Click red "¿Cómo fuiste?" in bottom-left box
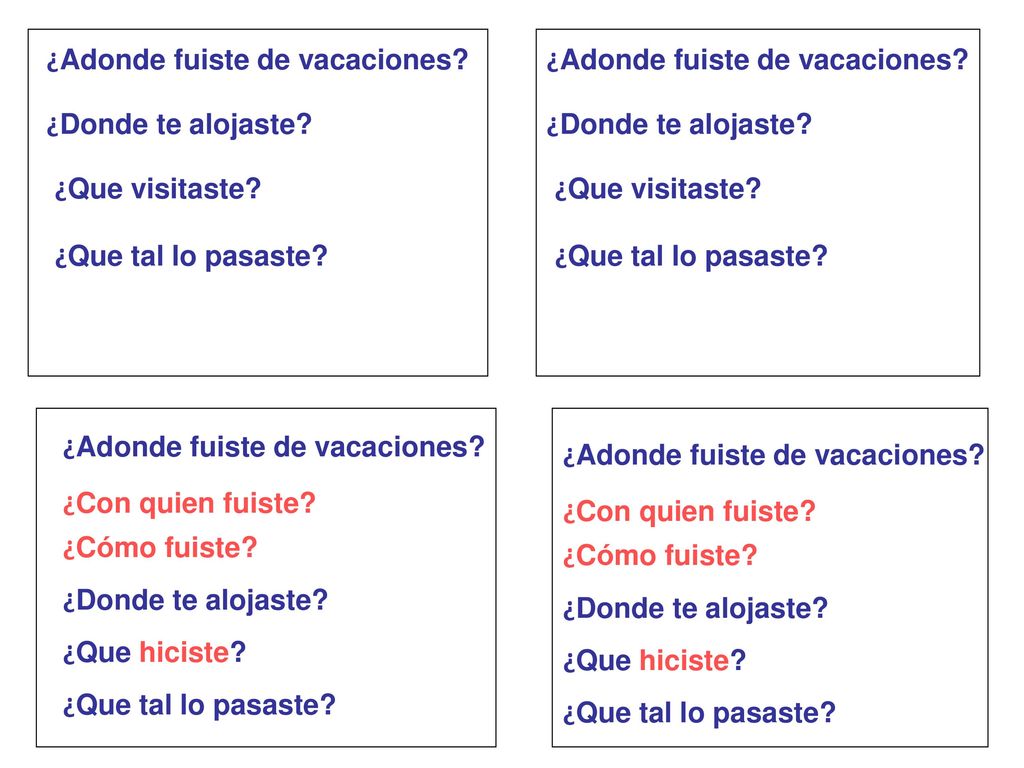Viewport: 1024px width, 768px height. [x=160, y=548]
